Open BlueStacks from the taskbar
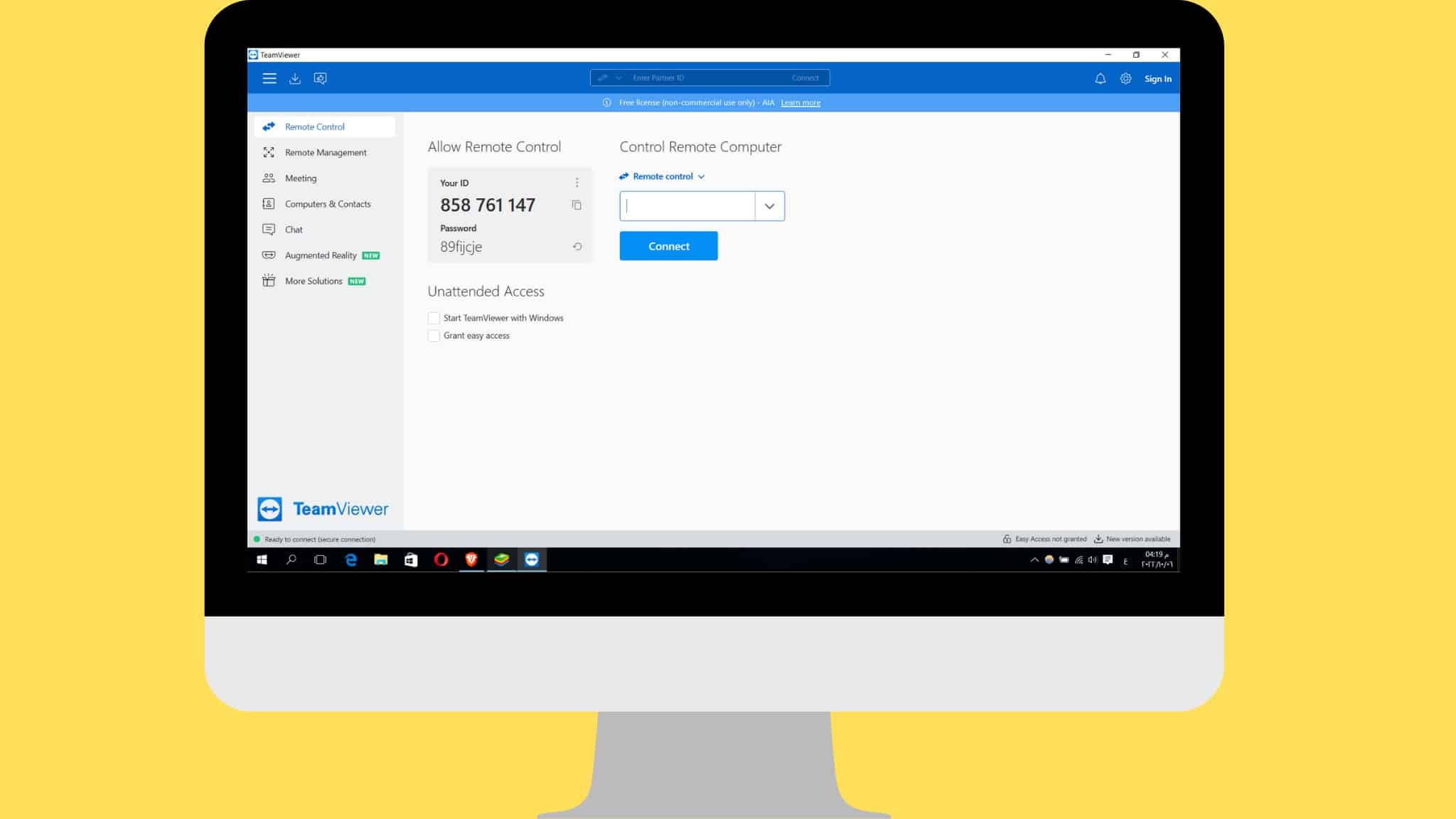Screen dimensions: 1456x819 tap(501, 560)
